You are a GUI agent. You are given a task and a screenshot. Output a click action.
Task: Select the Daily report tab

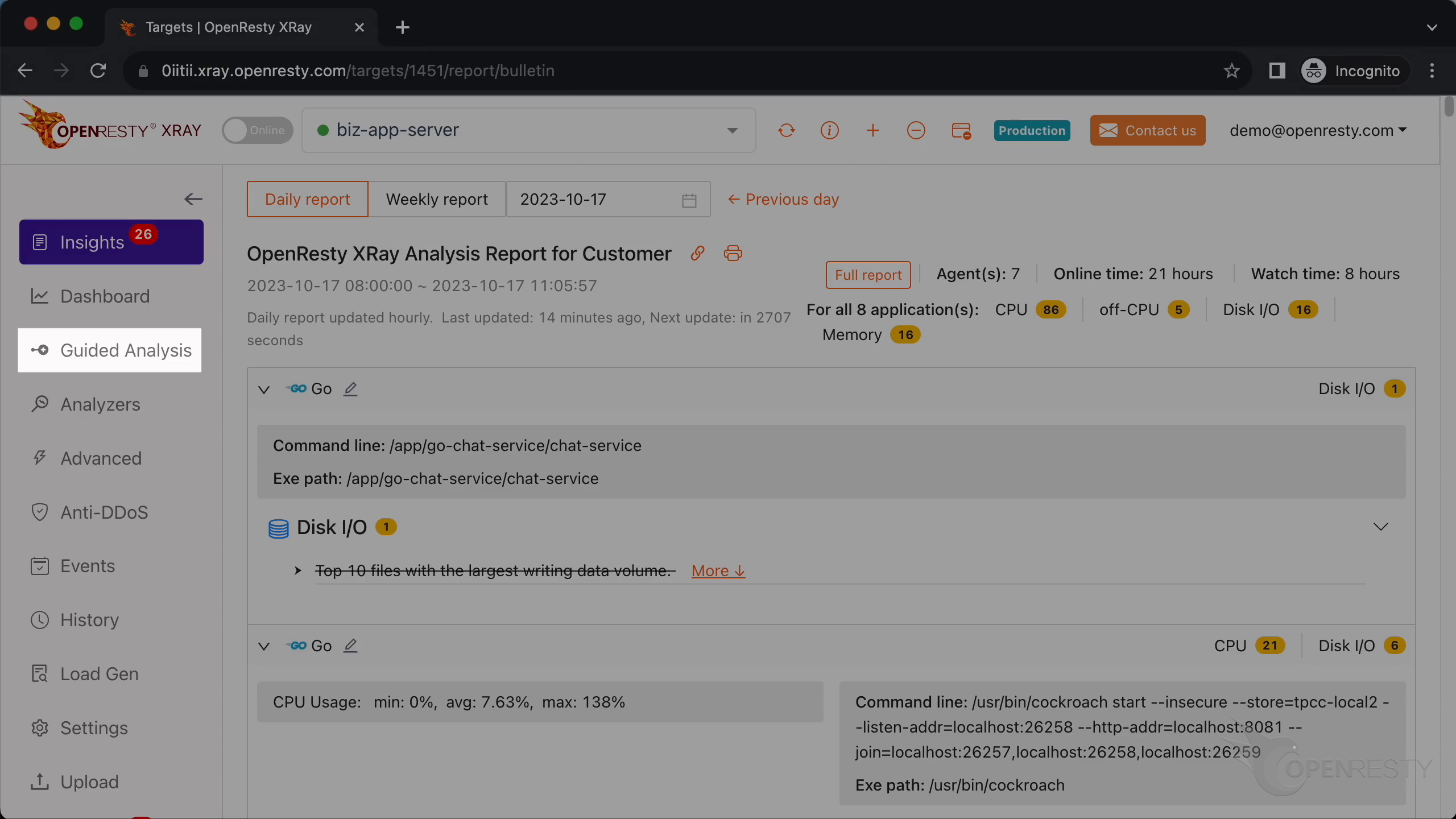(308, 199)
